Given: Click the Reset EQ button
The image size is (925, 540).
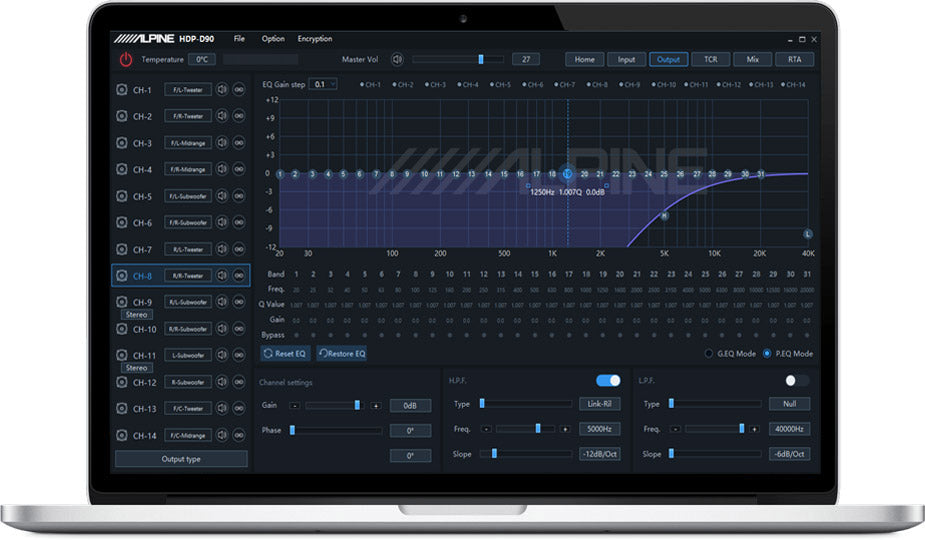Looking at the screenshot, I should pyautogui.click(x=286, y=354).
